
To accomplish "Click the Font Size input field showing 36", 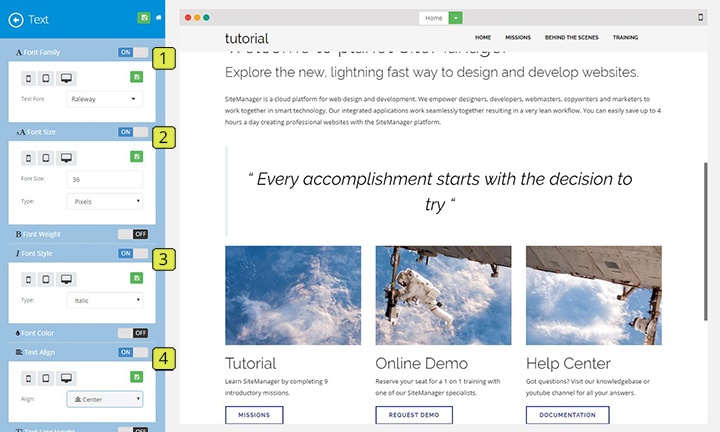I will [105, 179].
